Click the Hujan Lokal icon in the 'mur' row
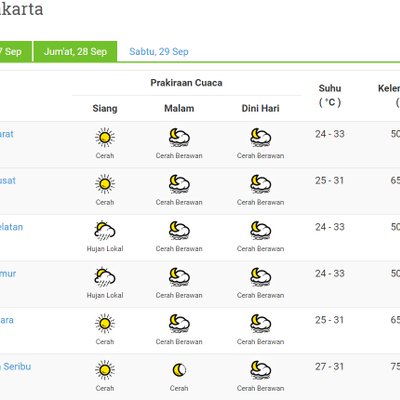 click(105, 277)
